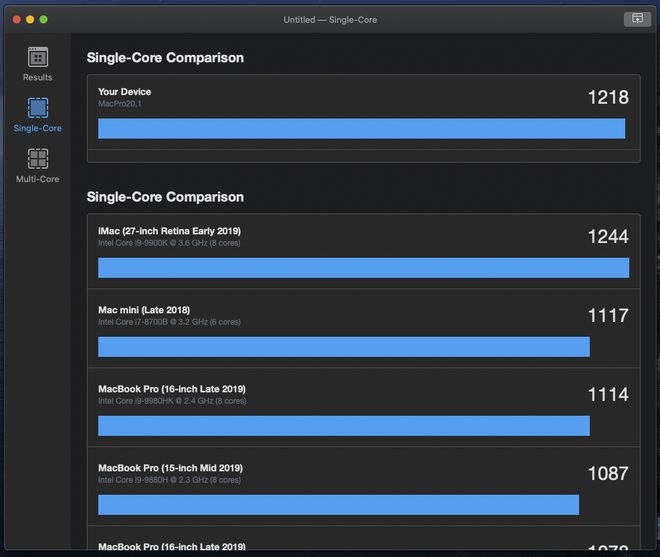Image resolution: width=660 pixels, height=557 pixels.
Task: Switch to Multi-Core sidebar icon
Action: pyautogui.click(x=38, y=159)
